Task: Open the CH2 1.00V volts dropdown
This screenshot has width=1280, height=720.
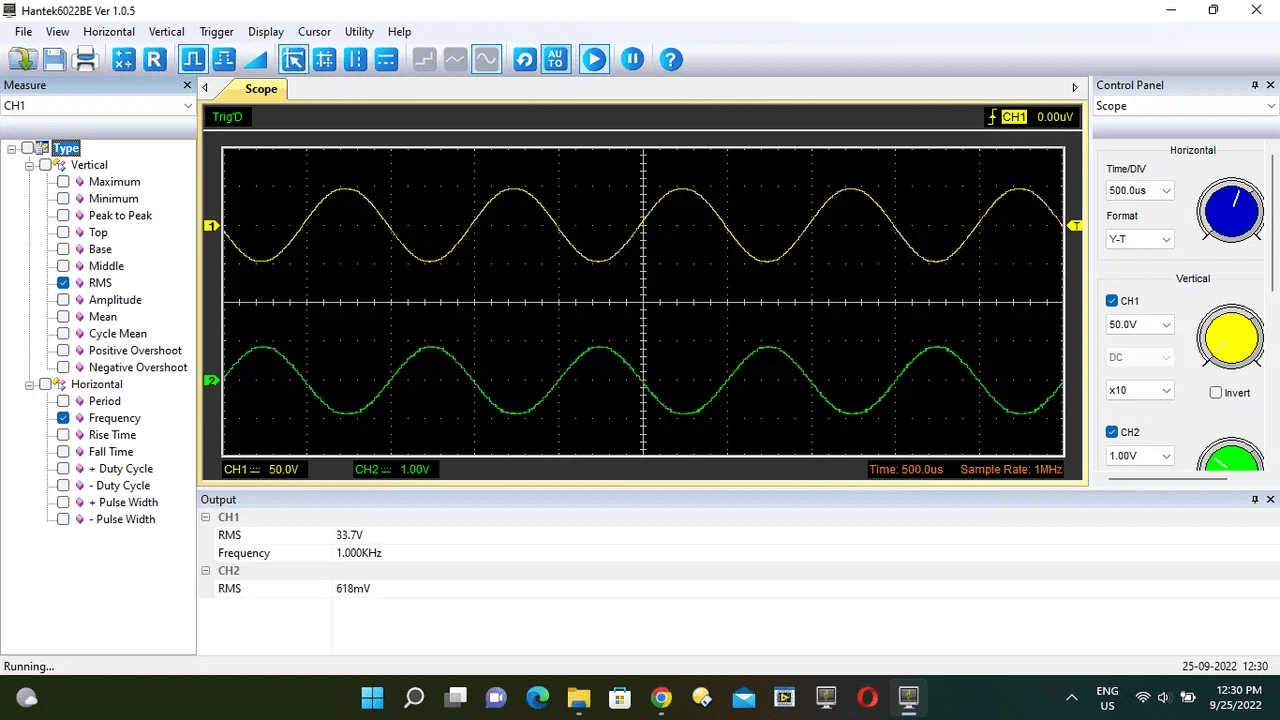Action: pos(1139,456)
